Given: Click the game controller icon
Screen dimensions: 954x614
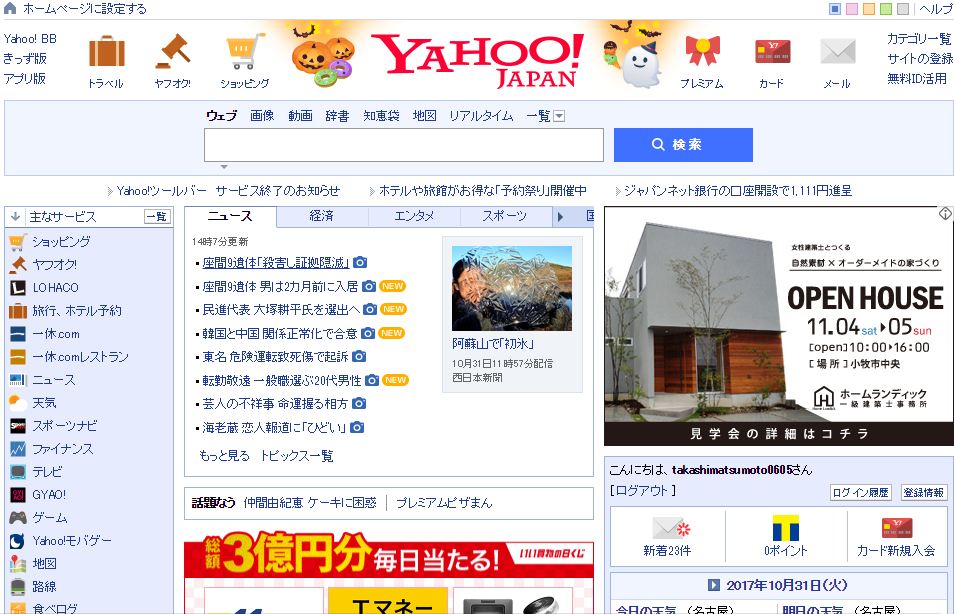Looking at the screenshot, I should coord(18,518).
